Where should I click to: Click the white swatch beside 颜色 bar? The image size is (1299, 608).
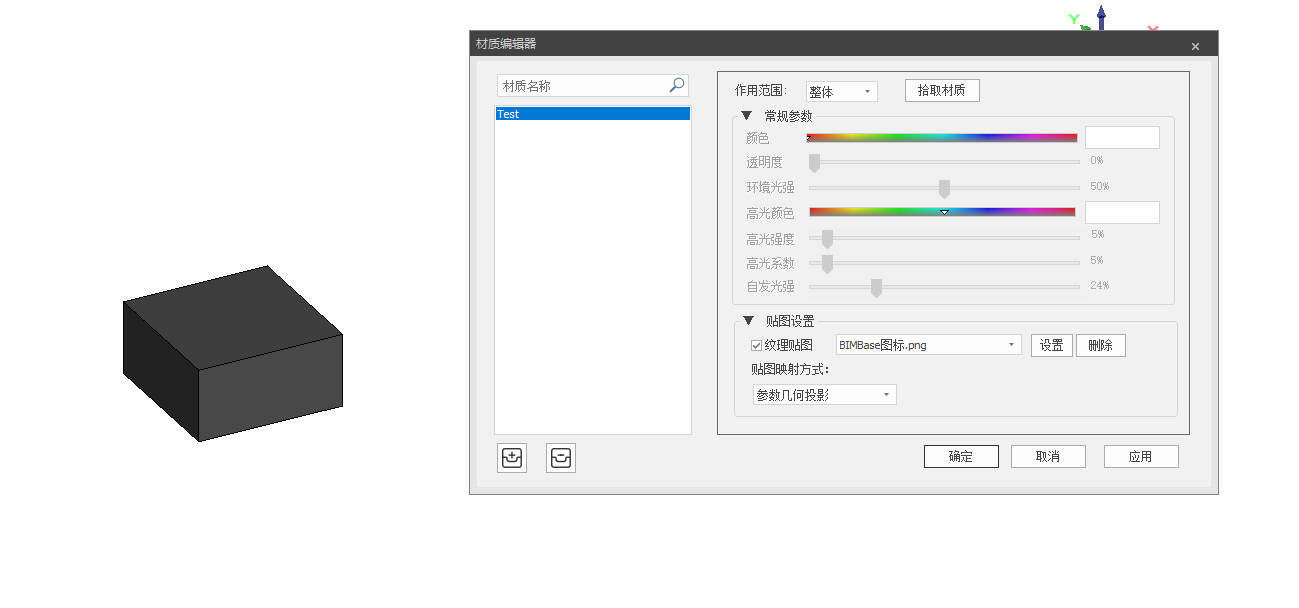point(1122,138)
